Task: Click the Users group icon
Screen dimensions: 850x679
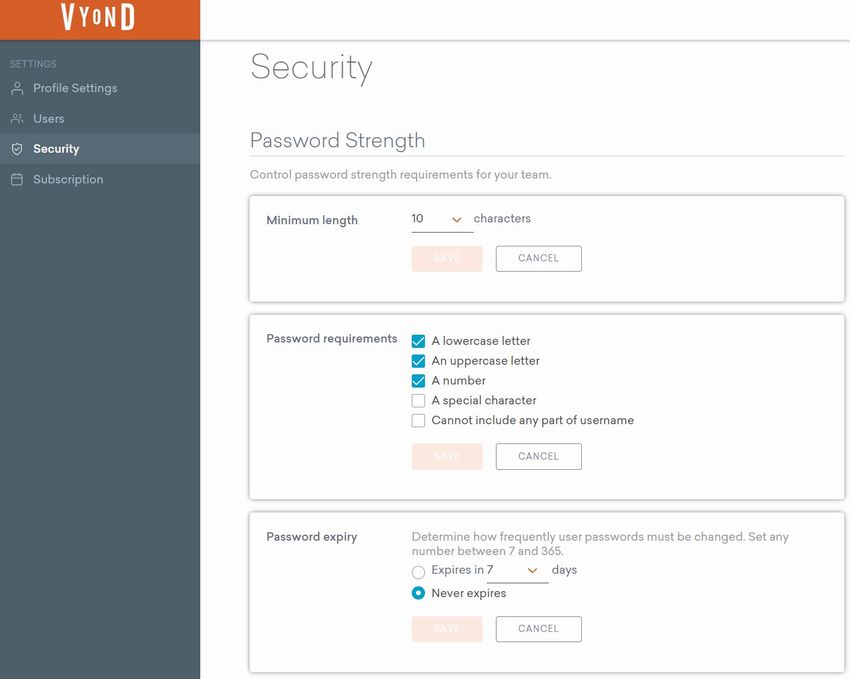Action: point(17,119)
